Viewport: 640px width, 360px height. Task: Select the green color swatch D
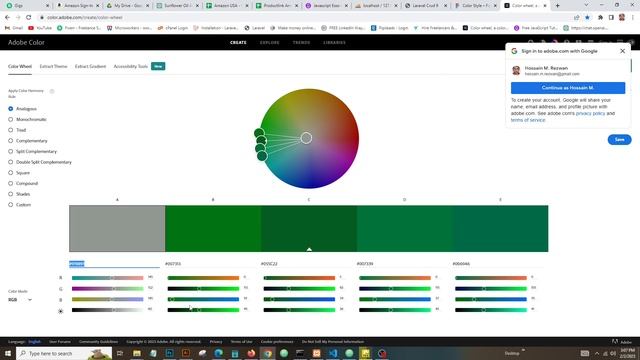click(404, 229)
